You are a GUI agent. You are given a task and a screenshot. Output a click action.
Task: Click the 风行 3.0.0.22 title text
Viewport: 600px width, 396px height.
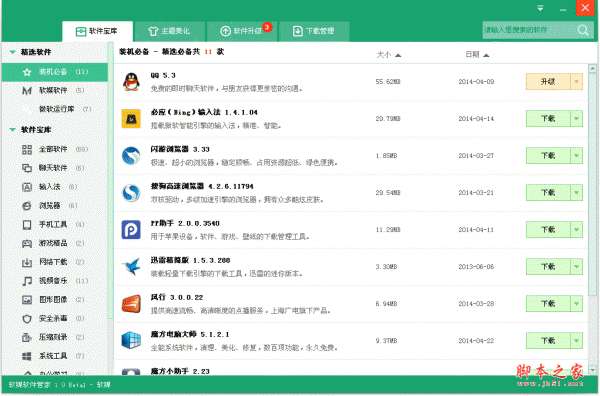point(176,297)
